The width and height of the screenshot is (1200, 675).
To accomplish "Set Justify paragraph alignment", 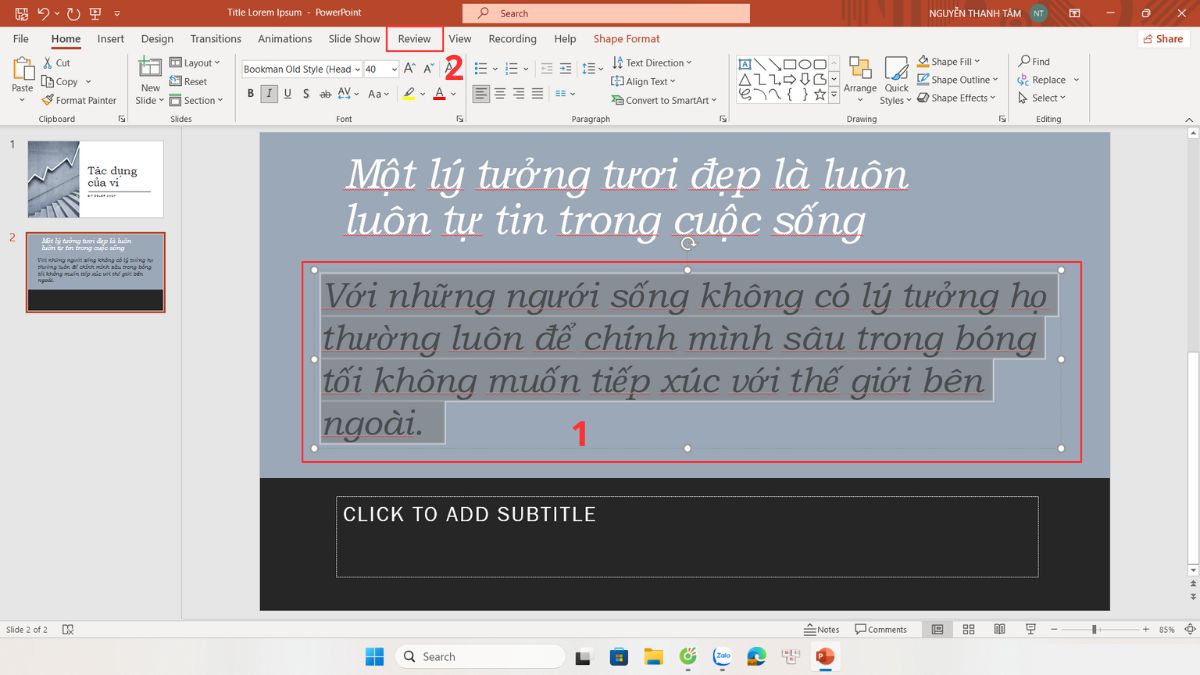I will click(x=537, y=94).
